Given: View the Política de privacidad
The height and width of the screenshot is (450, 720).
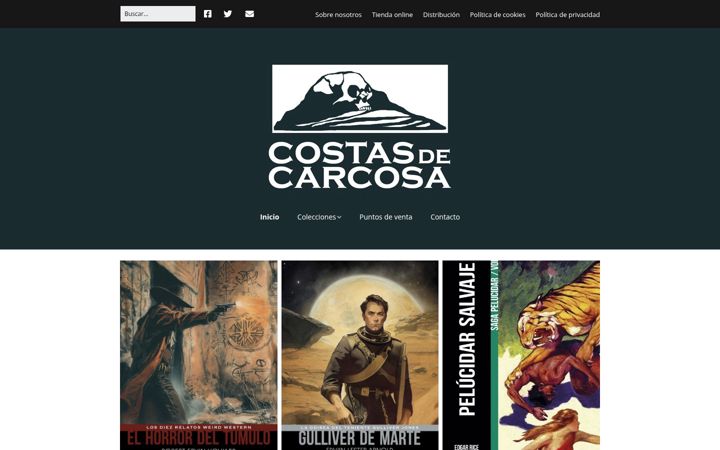Looking at the screenshot, I should [568, 15].
